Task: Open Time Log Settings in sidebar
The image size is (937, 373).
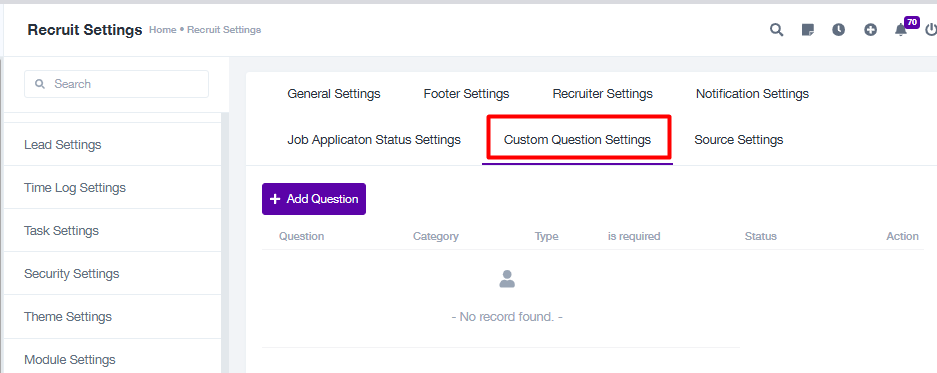Action: point(112,188)
